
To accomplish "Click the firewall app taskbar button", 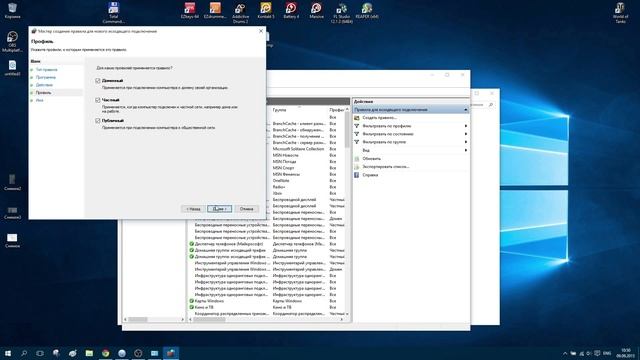I will [x=171, y=353].
